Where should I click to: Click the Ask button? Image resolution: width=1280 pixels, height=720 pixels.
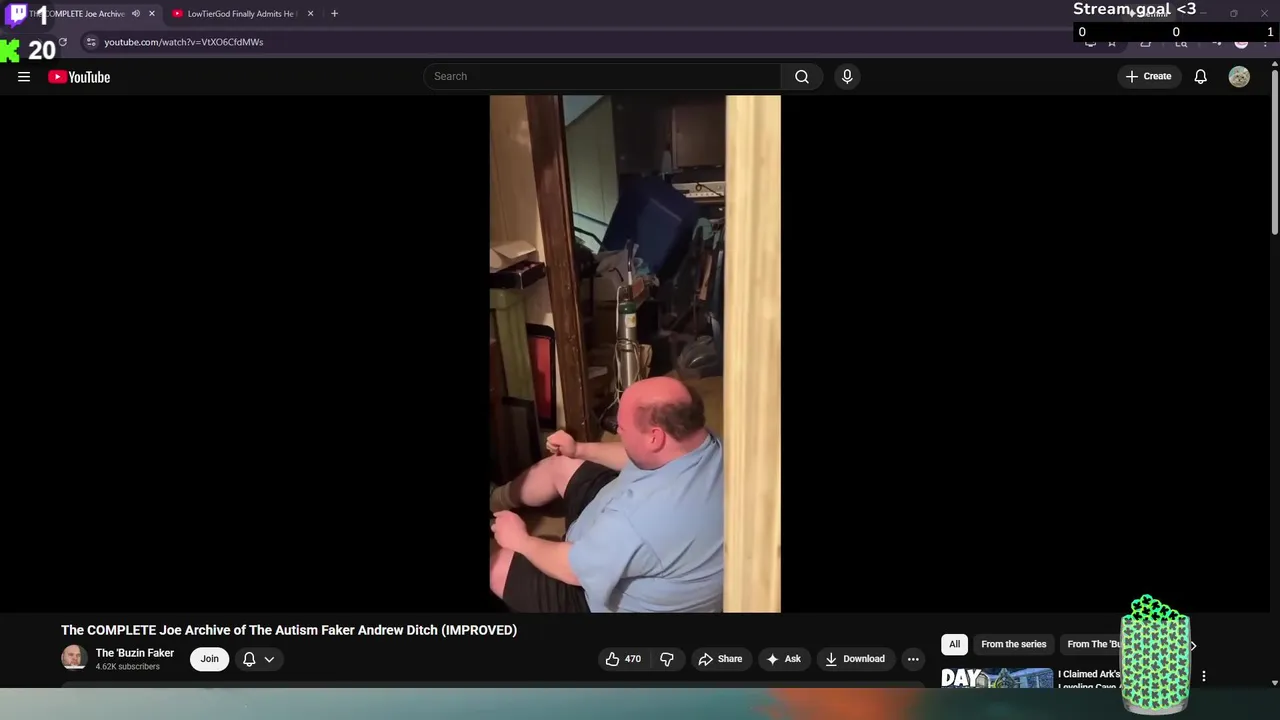(x=784, y=659)
